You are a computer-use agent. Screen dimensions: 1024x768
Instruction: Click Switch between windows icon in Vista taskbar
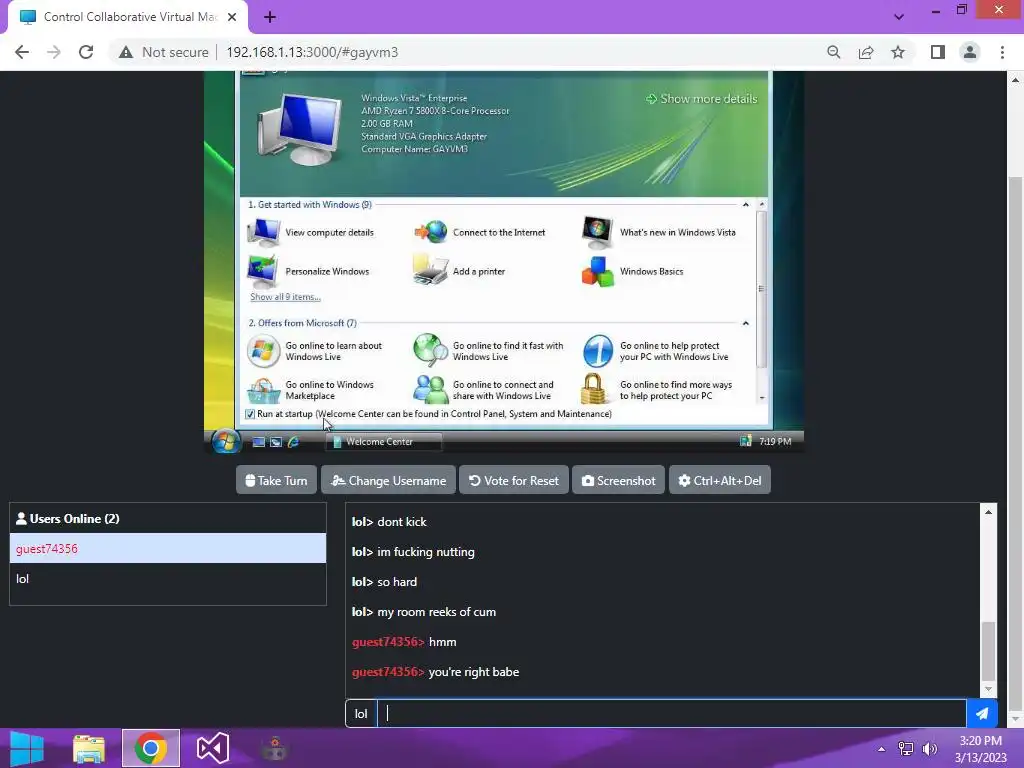pyautogui.click(x=276, y=442)
